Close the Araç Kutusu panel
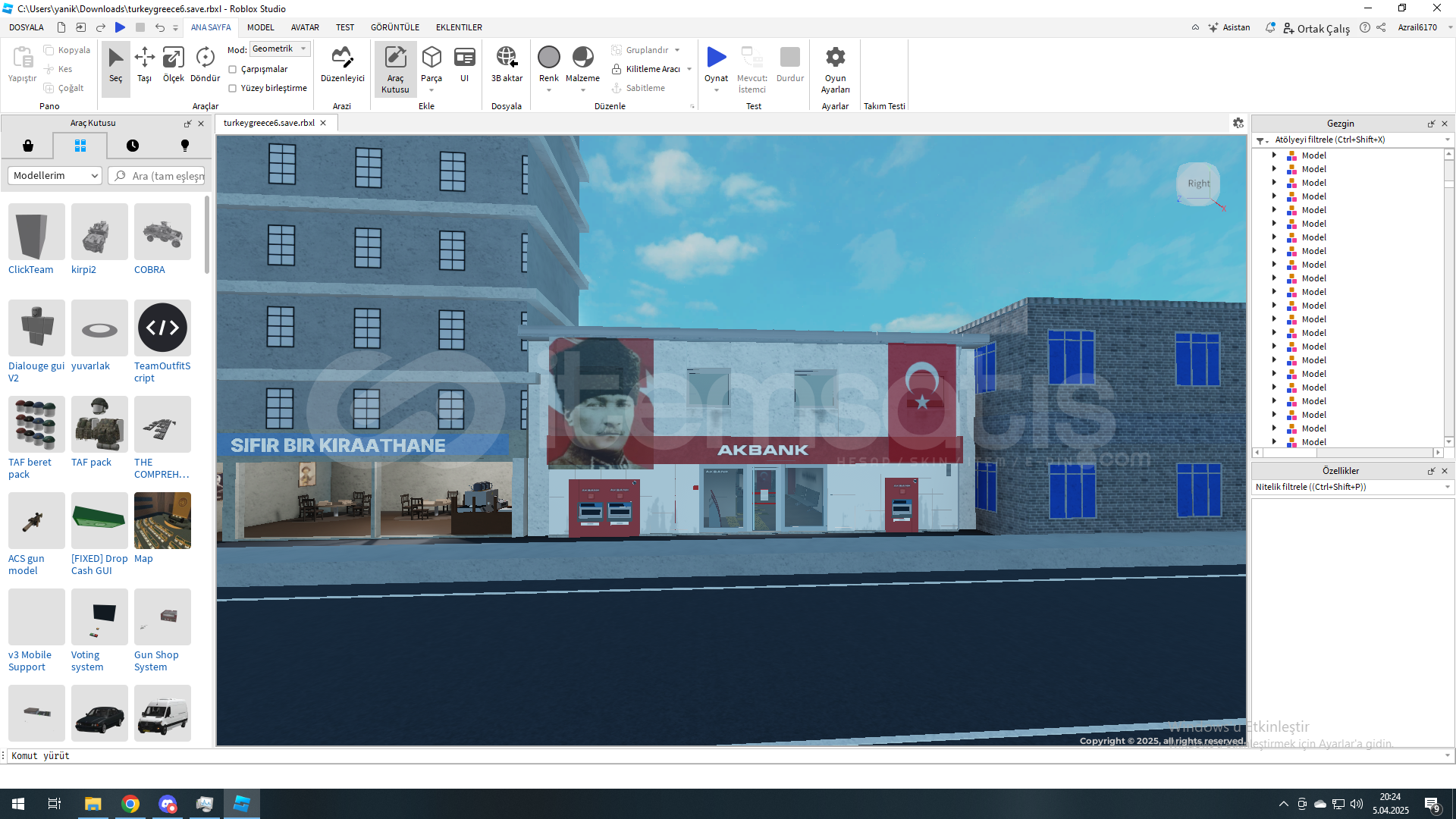1456x819 pixels. [201, 124]
